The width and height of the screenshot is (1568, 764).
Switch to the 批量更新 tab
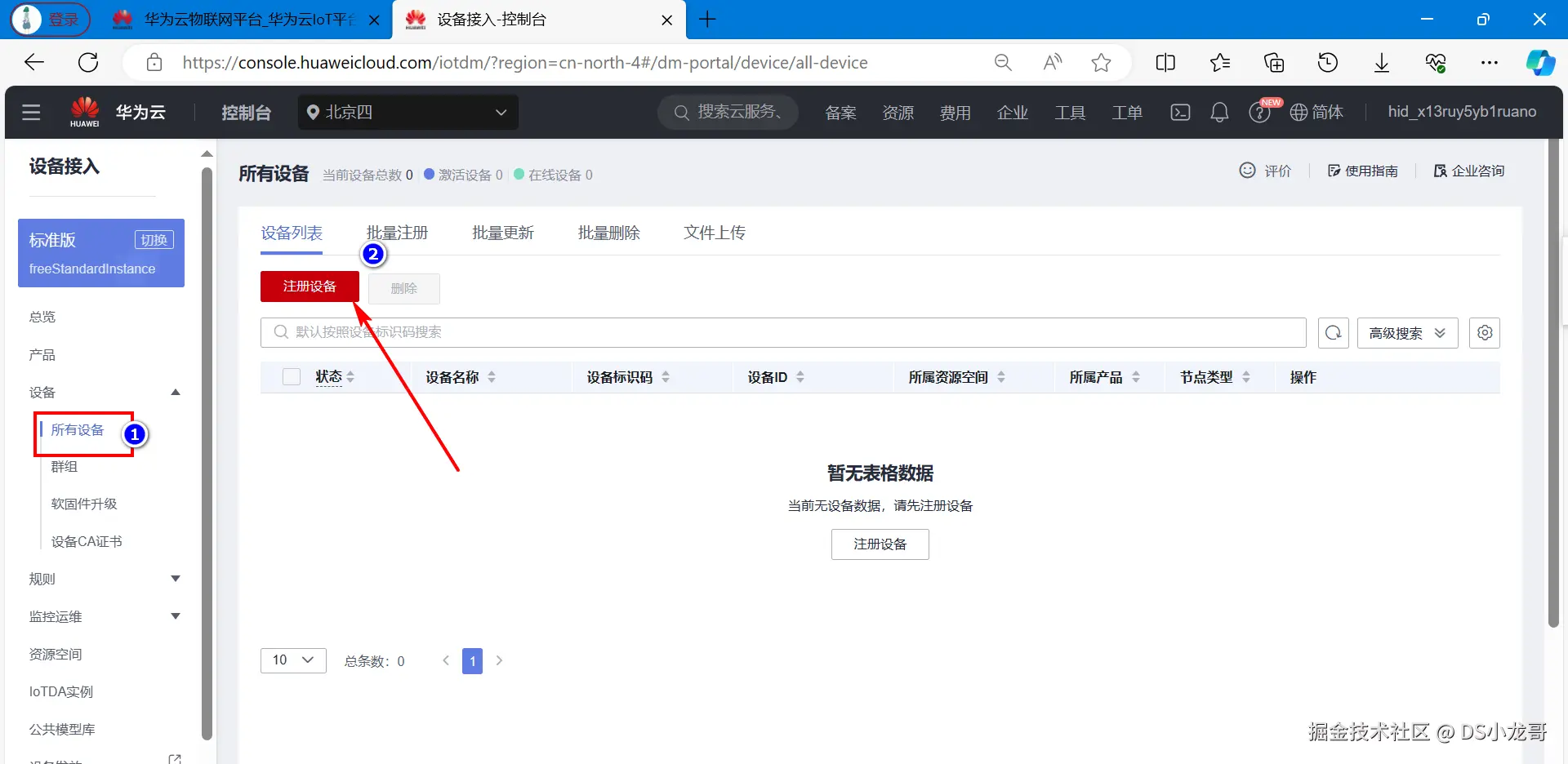coord(503,233)
